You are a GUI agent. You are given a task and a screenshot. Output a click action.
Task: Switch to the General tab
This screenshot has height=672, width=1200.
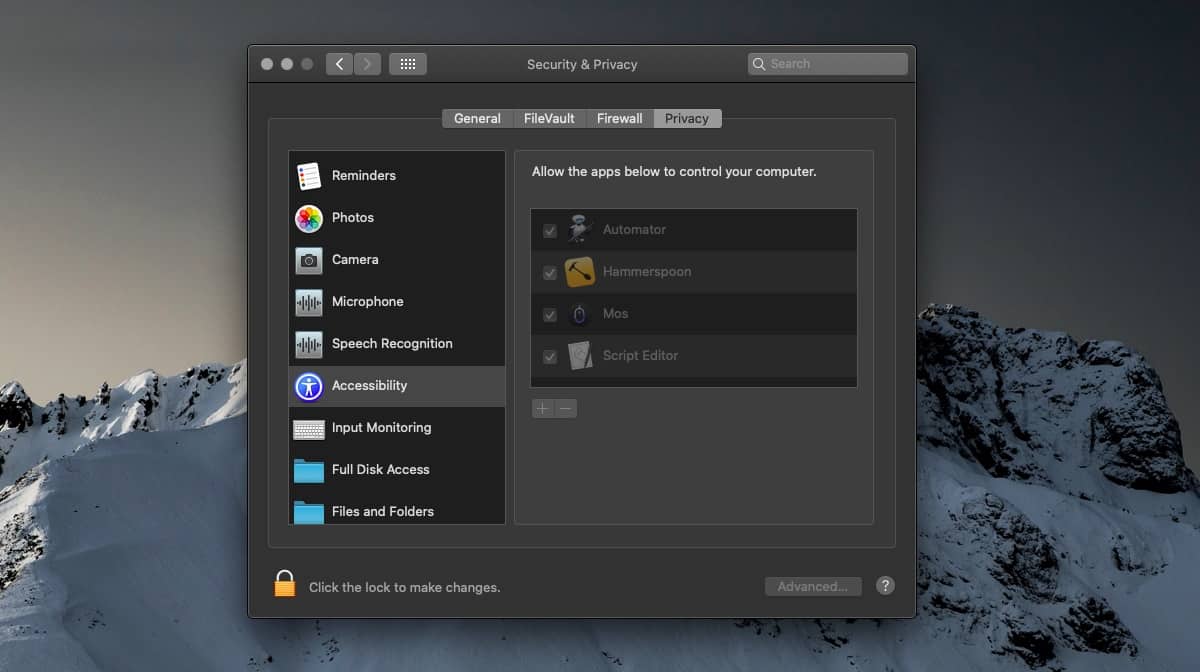pos(477,118)
